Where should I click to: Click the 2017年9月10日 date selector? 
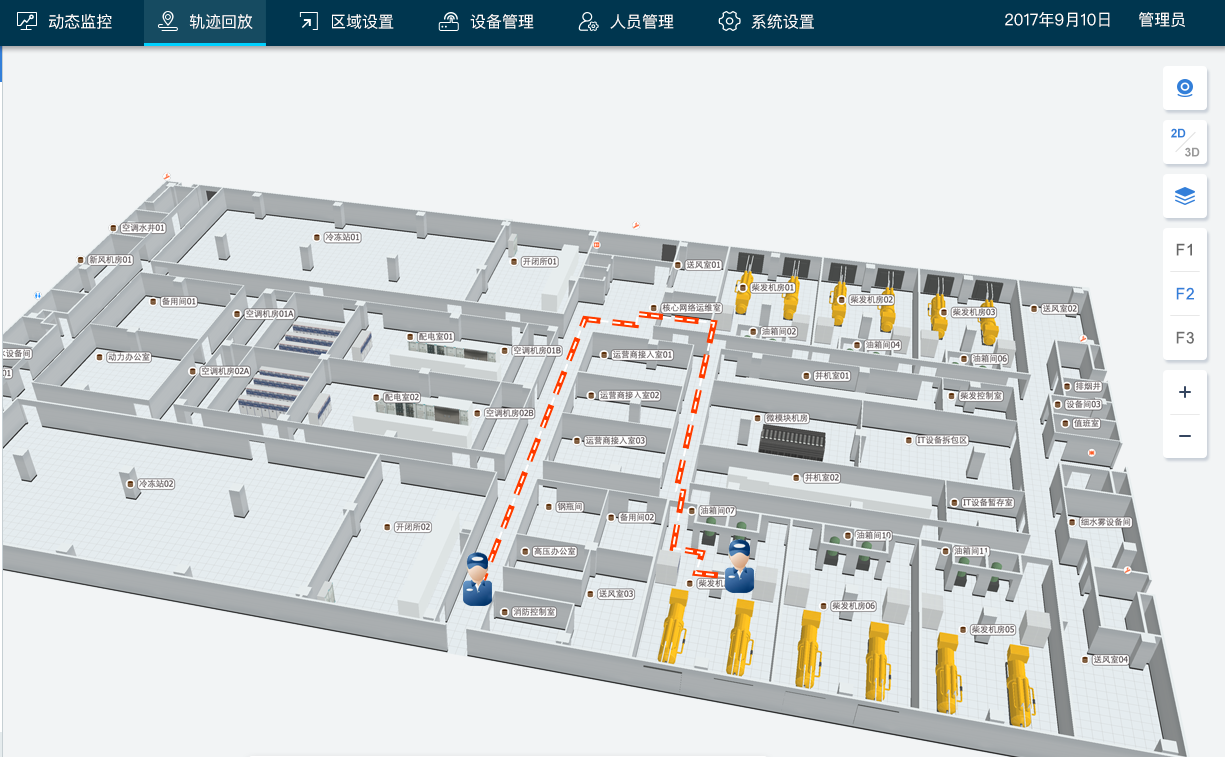pyautogui.click(x=1057, y=20)
